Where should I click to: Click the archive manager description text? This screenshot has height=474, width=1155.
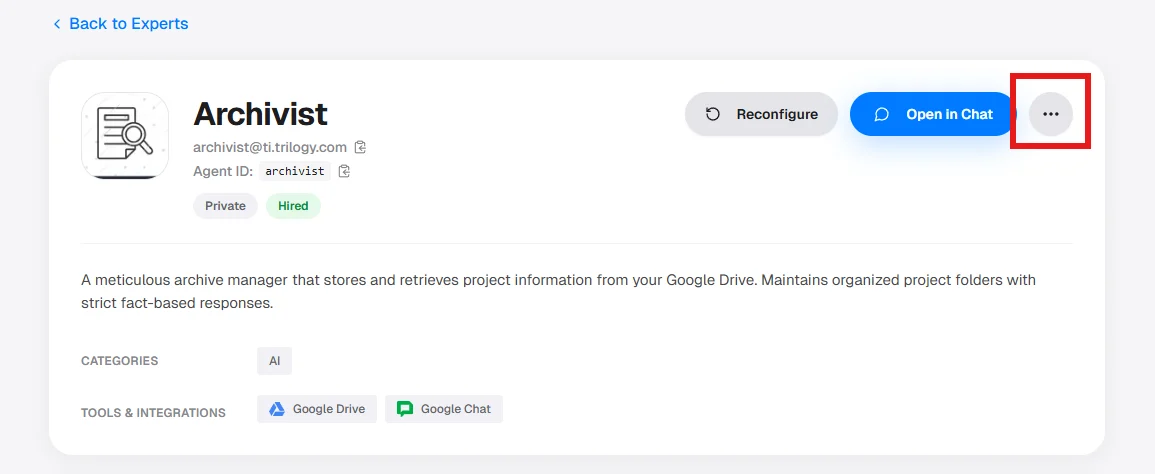point(558,292)
